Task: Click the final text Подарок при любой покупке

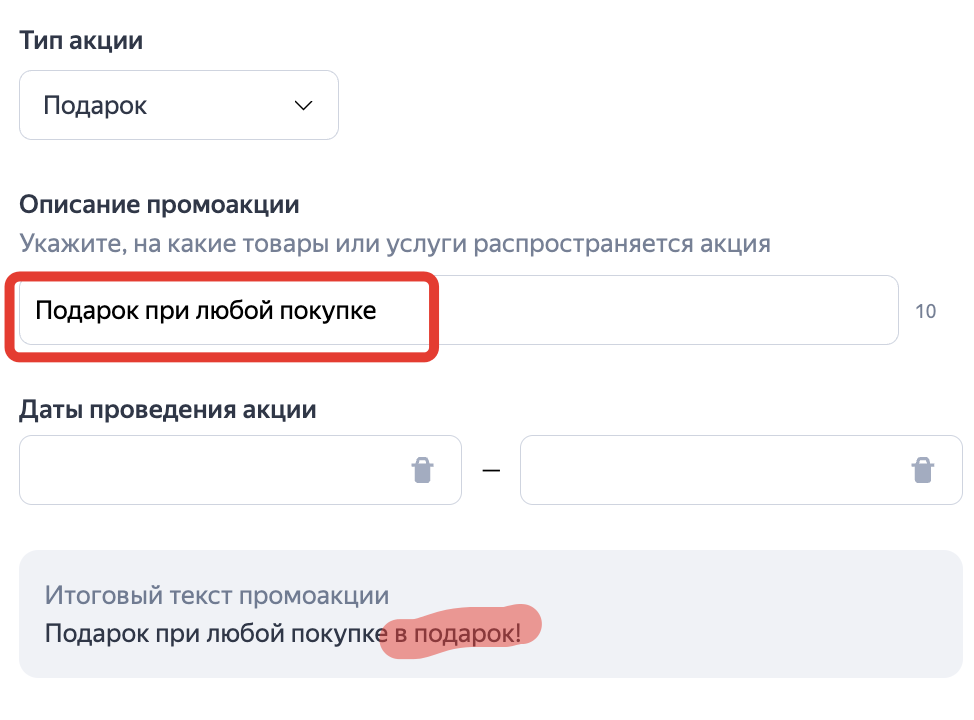Action: [214, 633]
